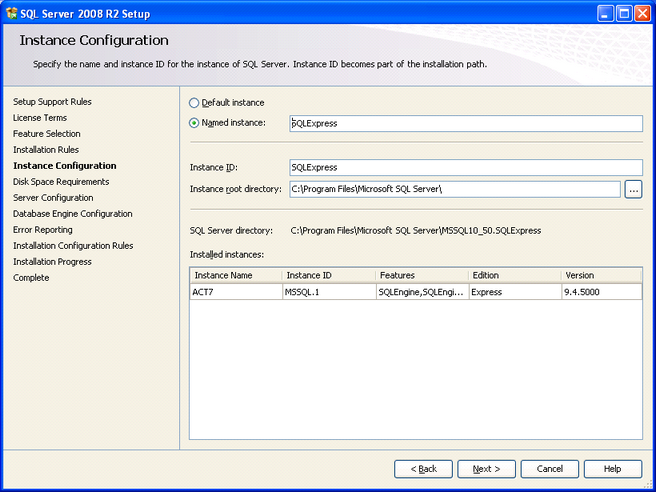Click the Edition column header

point(513,275)
